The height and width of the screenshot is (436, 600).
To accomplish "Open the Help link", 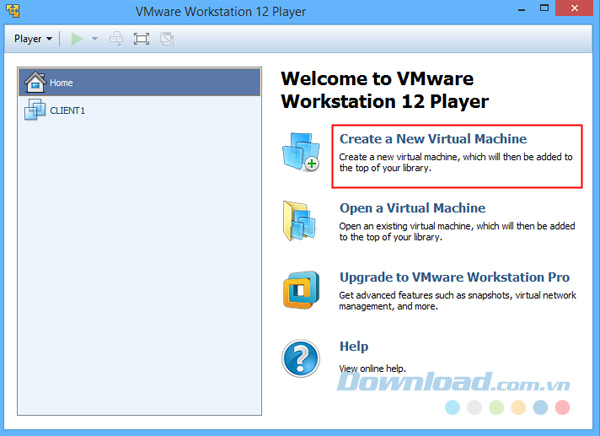I will click(354, 346).
